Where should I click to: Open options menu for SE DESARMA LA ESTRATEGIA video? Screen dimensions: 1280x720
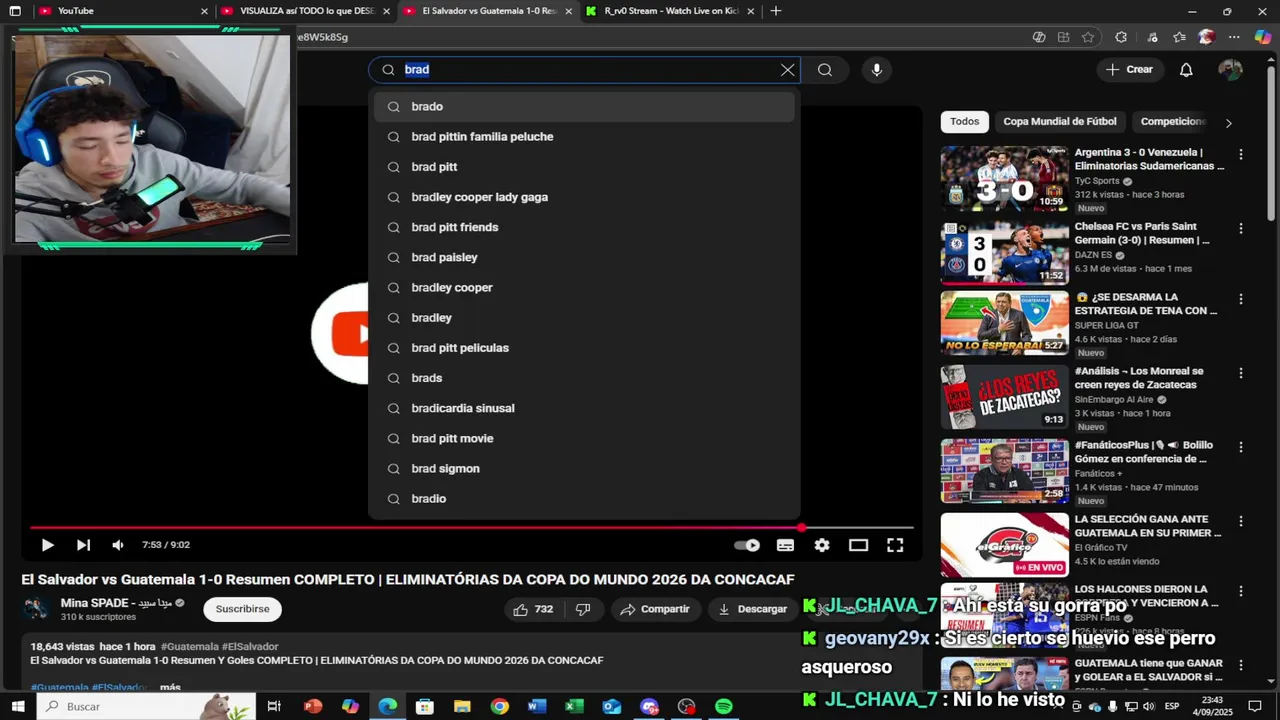(x=1241, y=299)
